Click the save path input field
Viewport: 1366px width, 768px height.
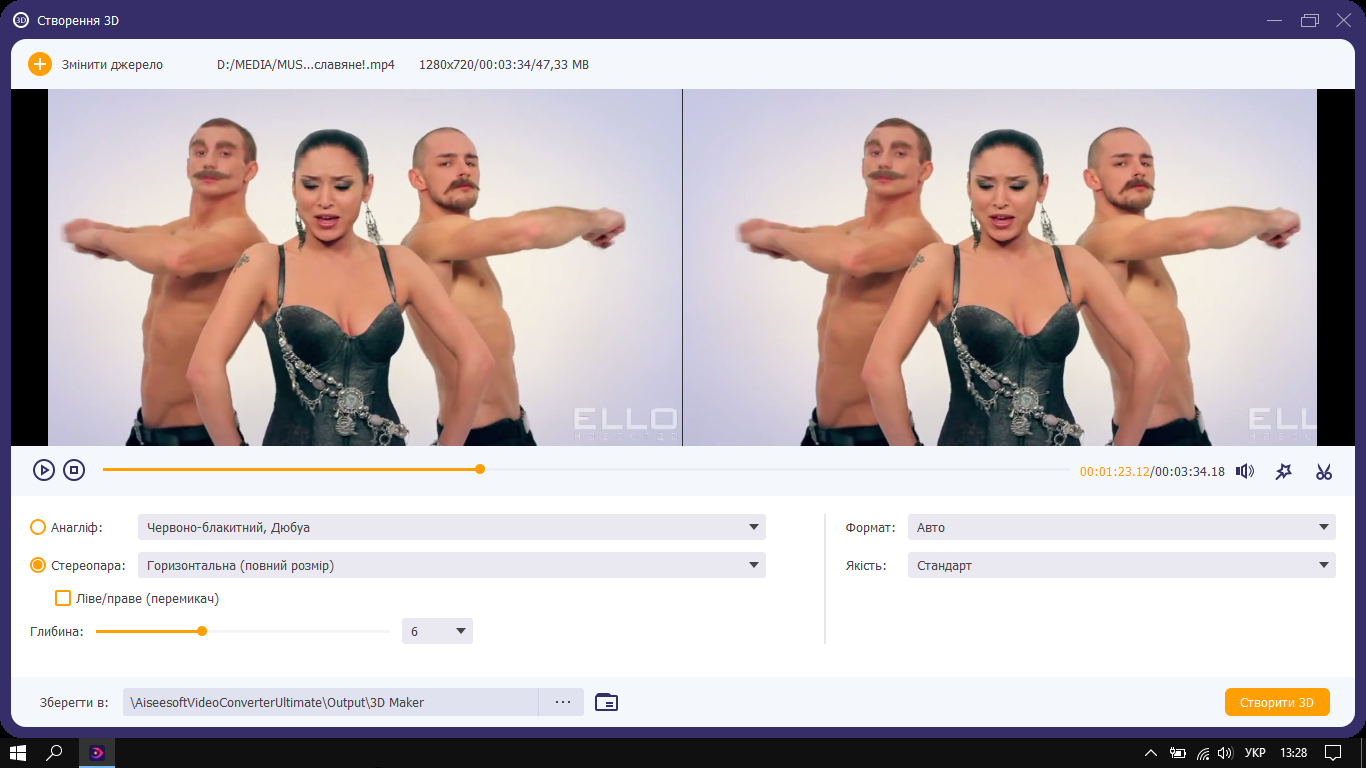331,702
